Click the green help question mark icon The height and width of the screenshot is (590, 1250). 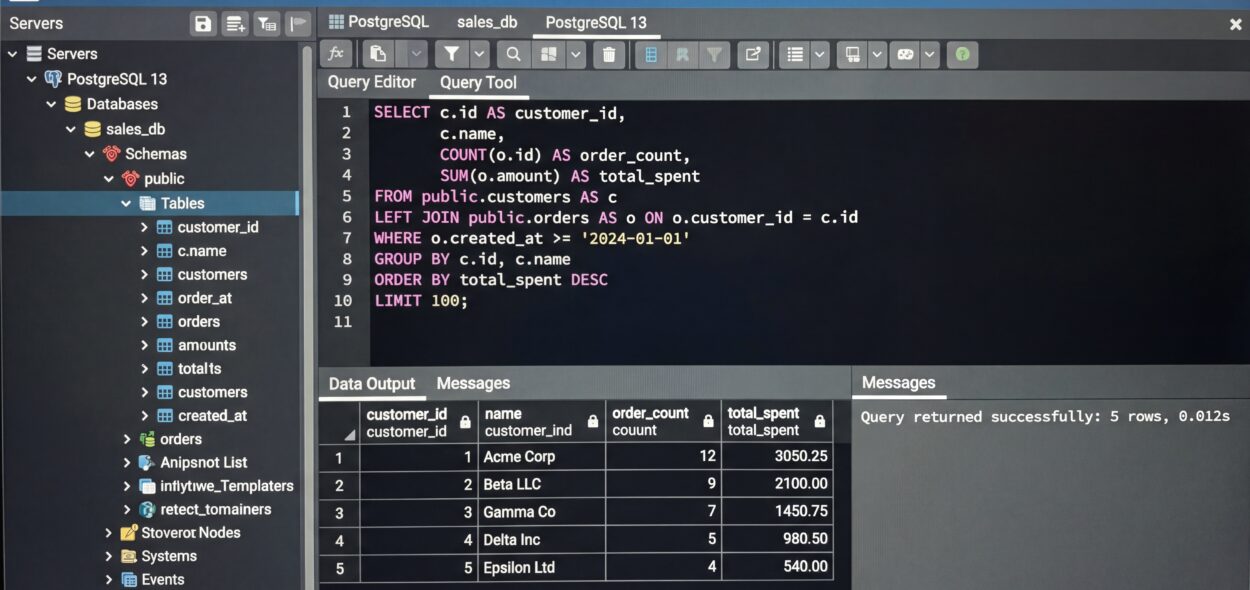(962, 55)
